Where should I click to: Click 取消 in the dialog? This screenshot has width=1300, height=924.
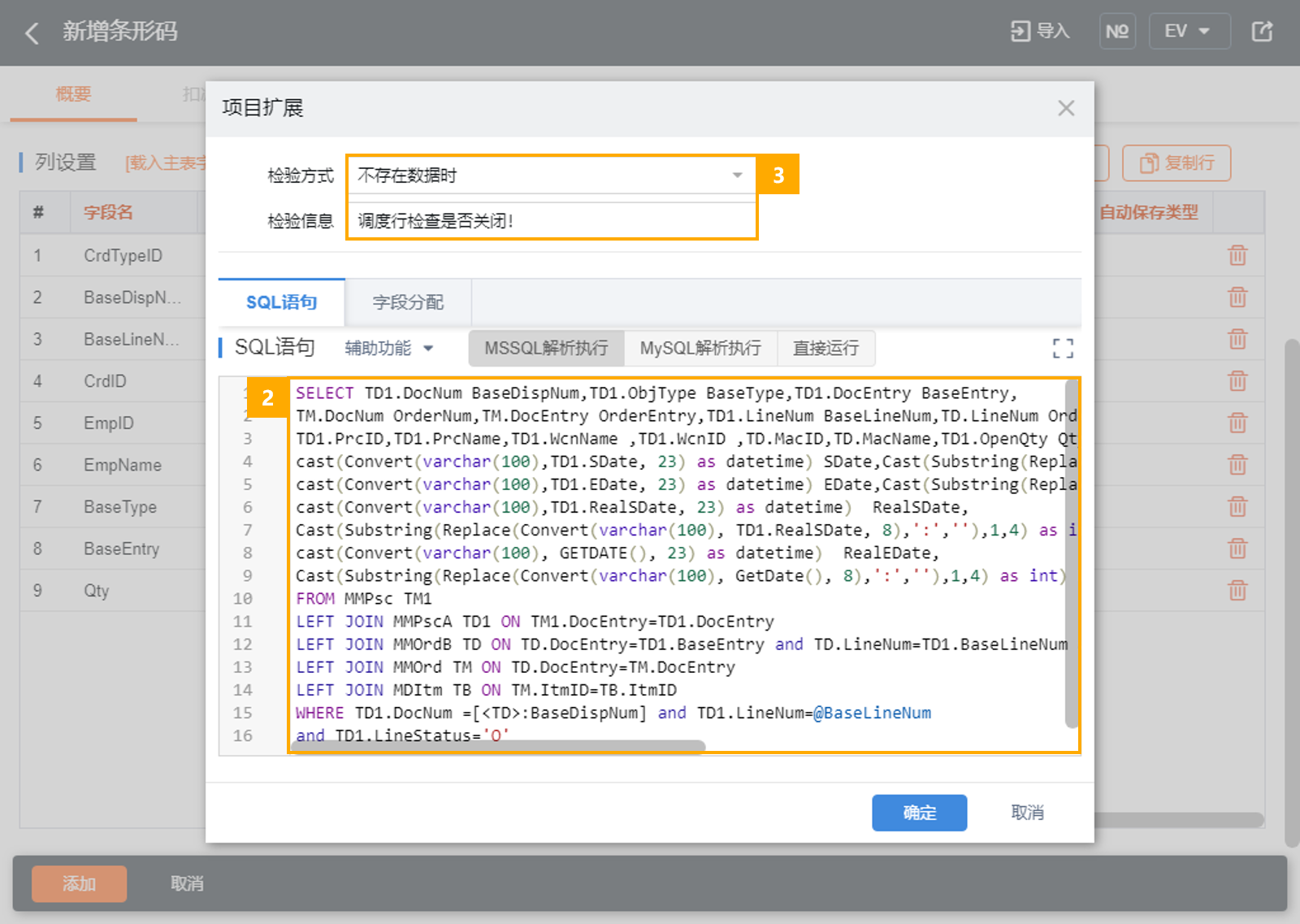pyautogui.click(x=1027, y=813)
